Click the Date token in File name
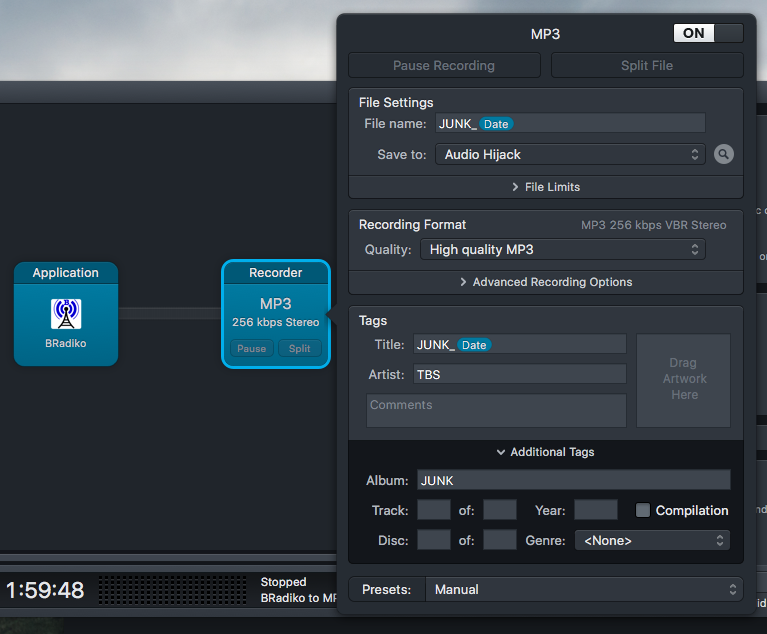 [x=495, y=124]
